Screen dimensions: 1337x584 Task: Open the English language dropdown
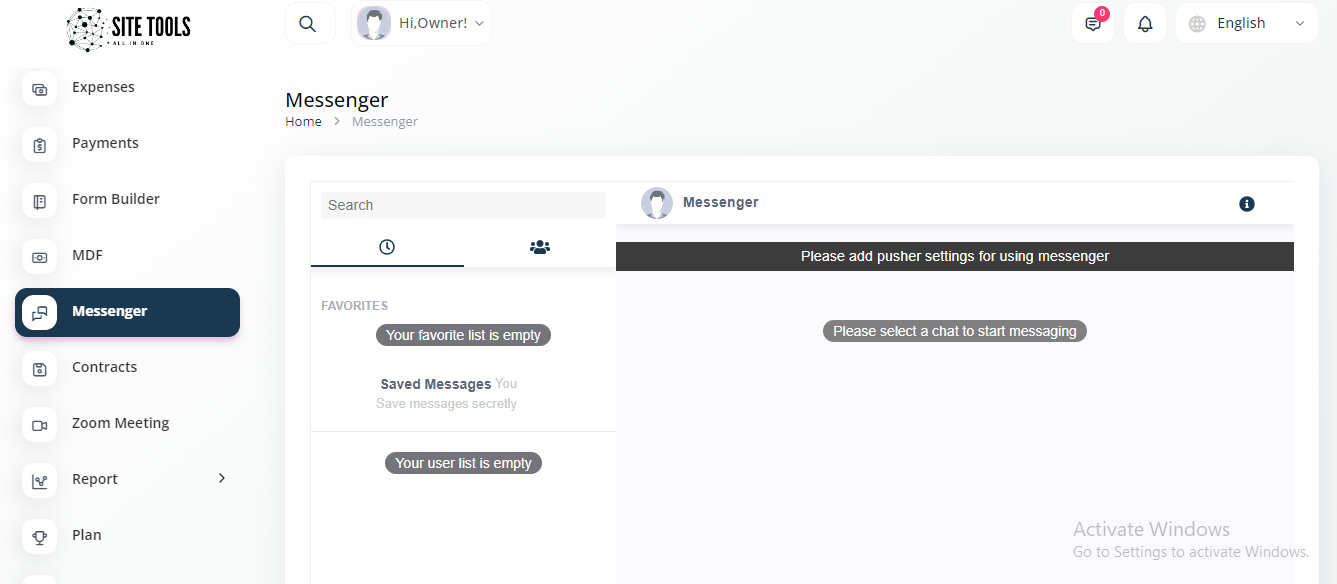pyautogui.click(x=1246, y=24)
